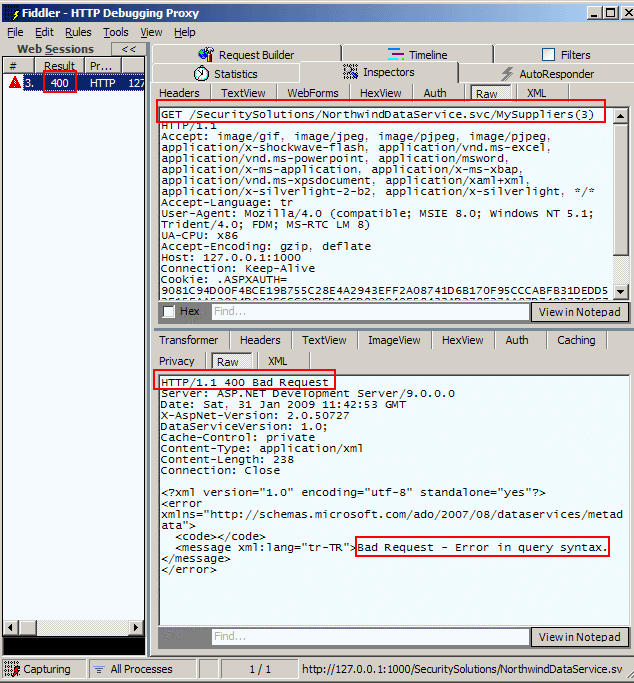
Task: Click the Statistics clock icon
Action: pyautogui.click(x=201, y=73)
